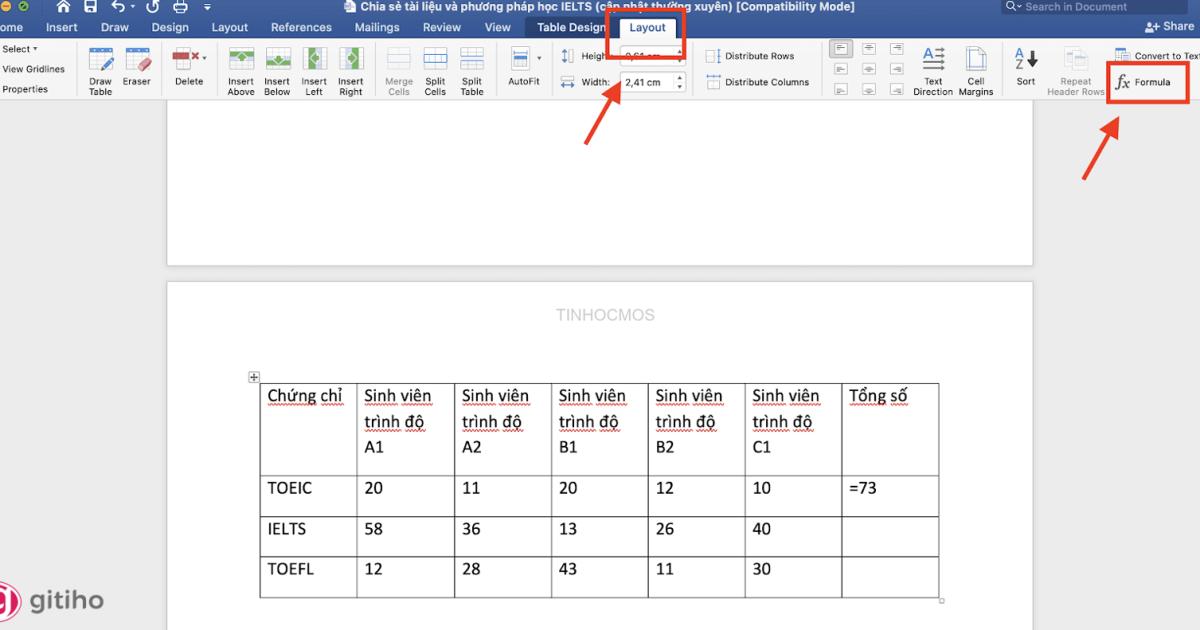Toggle View Gridlines
Image resolution: width=1200 pixels, height=630 pixels.
[x=33, y=69]
